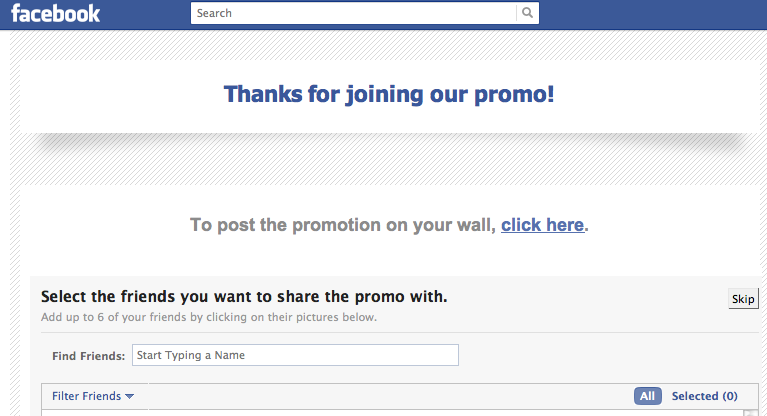Click the "Thanks for joining our promo!" heading
The image size is (767, 416).
(x=388, y=95)
